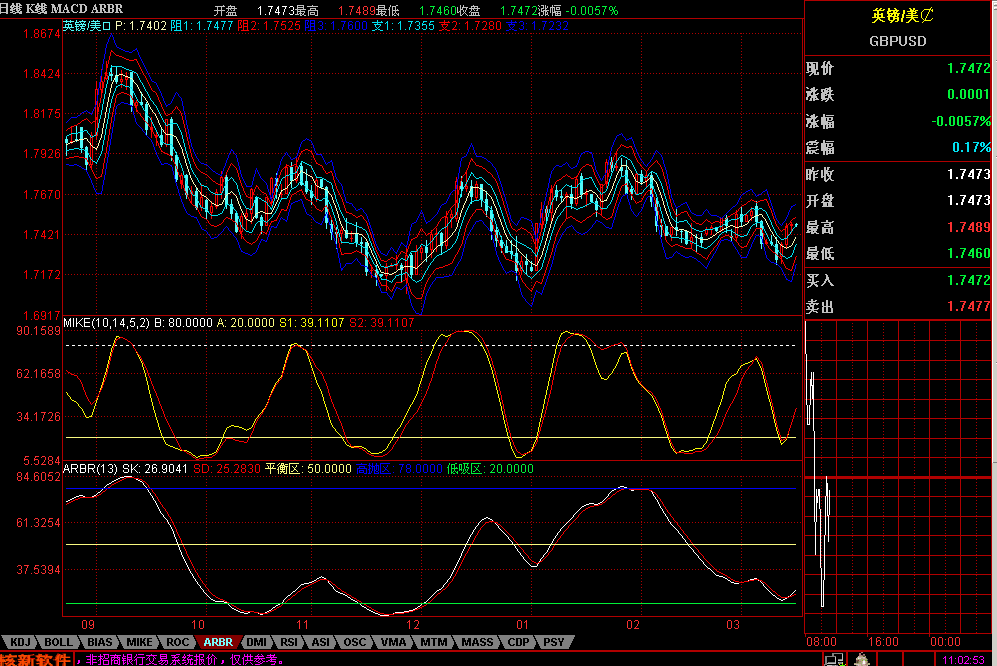Viewport: 997px width, 666px height.
Task: Switch to the KDJ indicator tab
Action: [20, 642]
